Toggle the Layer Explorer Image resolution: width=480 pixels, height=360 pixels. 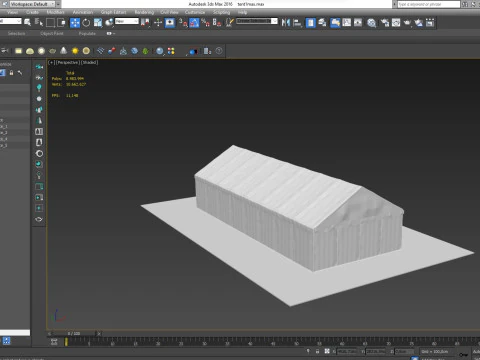pos(322,22)
